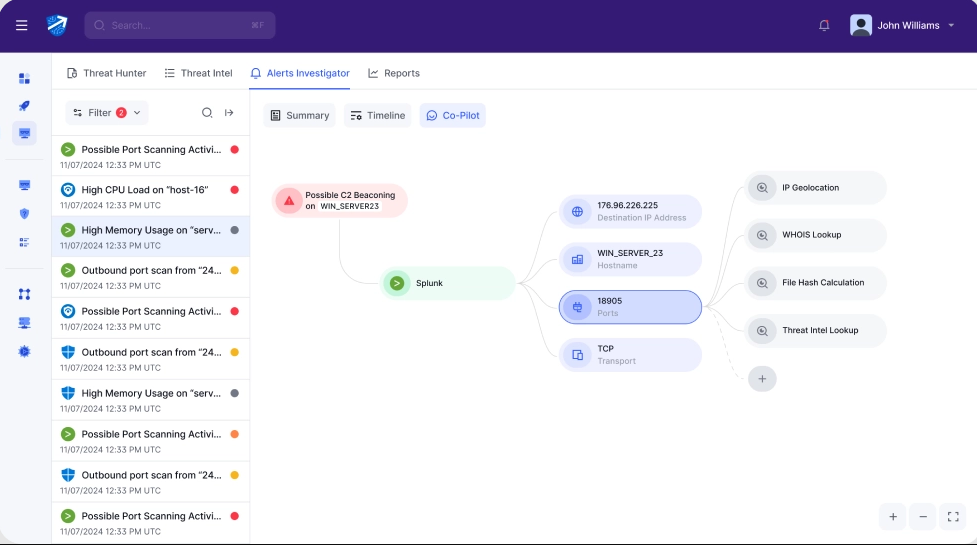Click the File Hash Calculation magnifier icon

pyautogui.click(x=762, y=283)
